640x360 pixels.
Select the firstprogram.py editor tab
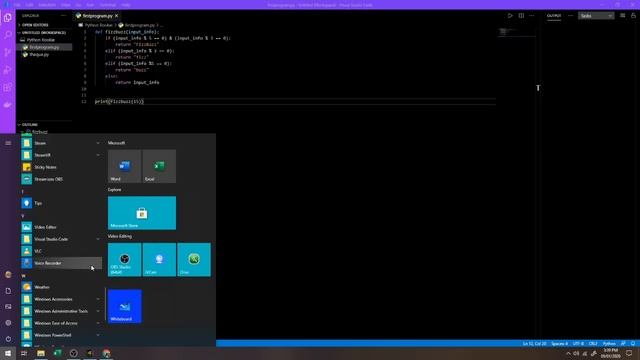(97, 16)
